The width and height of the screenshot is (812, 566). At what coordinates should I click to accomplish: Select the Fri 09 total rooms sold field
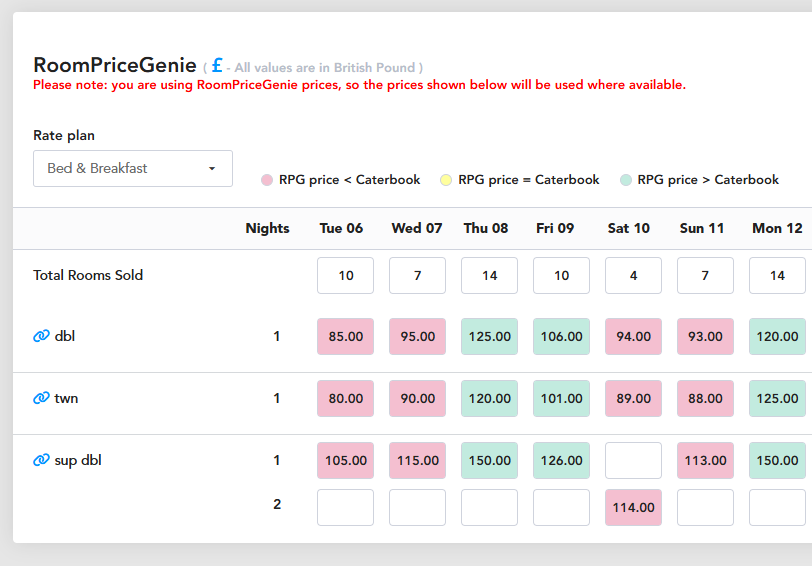pos(561,275)
